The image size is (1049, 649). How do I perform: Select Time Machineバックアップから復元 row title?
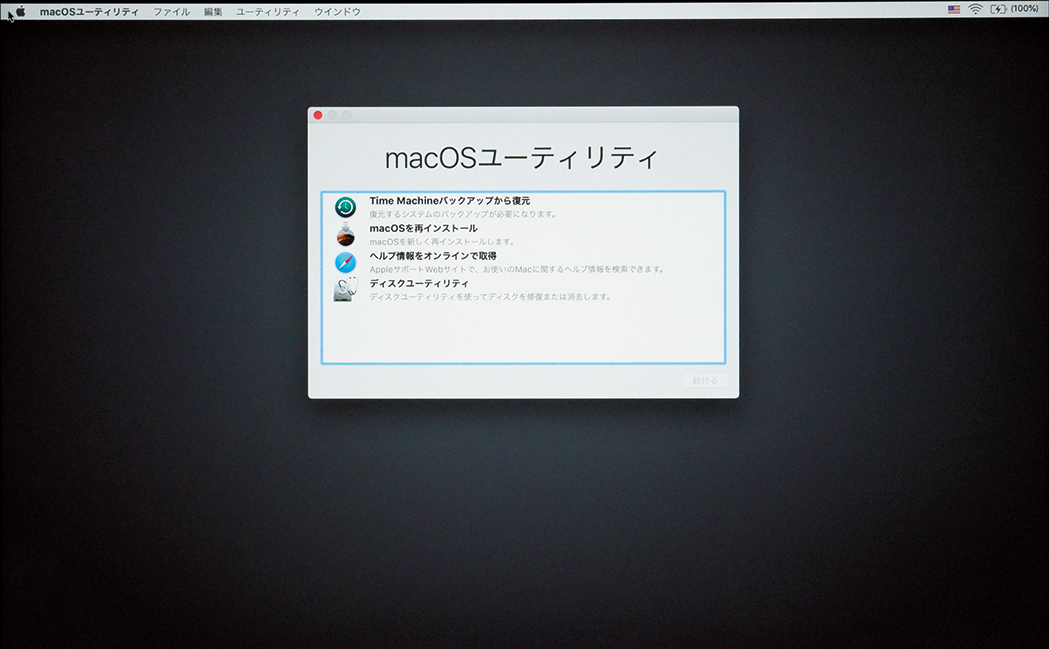pyautogui.click(x=450, y=201)
